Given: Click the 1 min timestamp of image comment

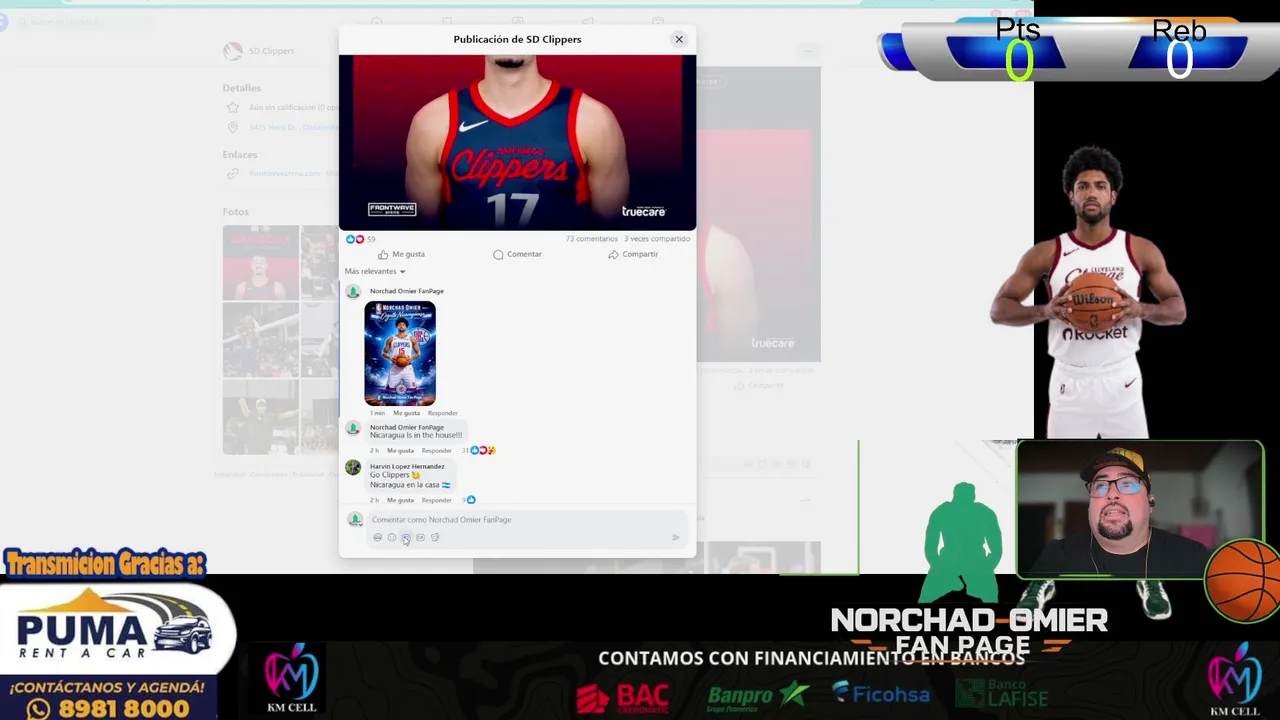Looking at the screenshot, I should click(377, 413).
